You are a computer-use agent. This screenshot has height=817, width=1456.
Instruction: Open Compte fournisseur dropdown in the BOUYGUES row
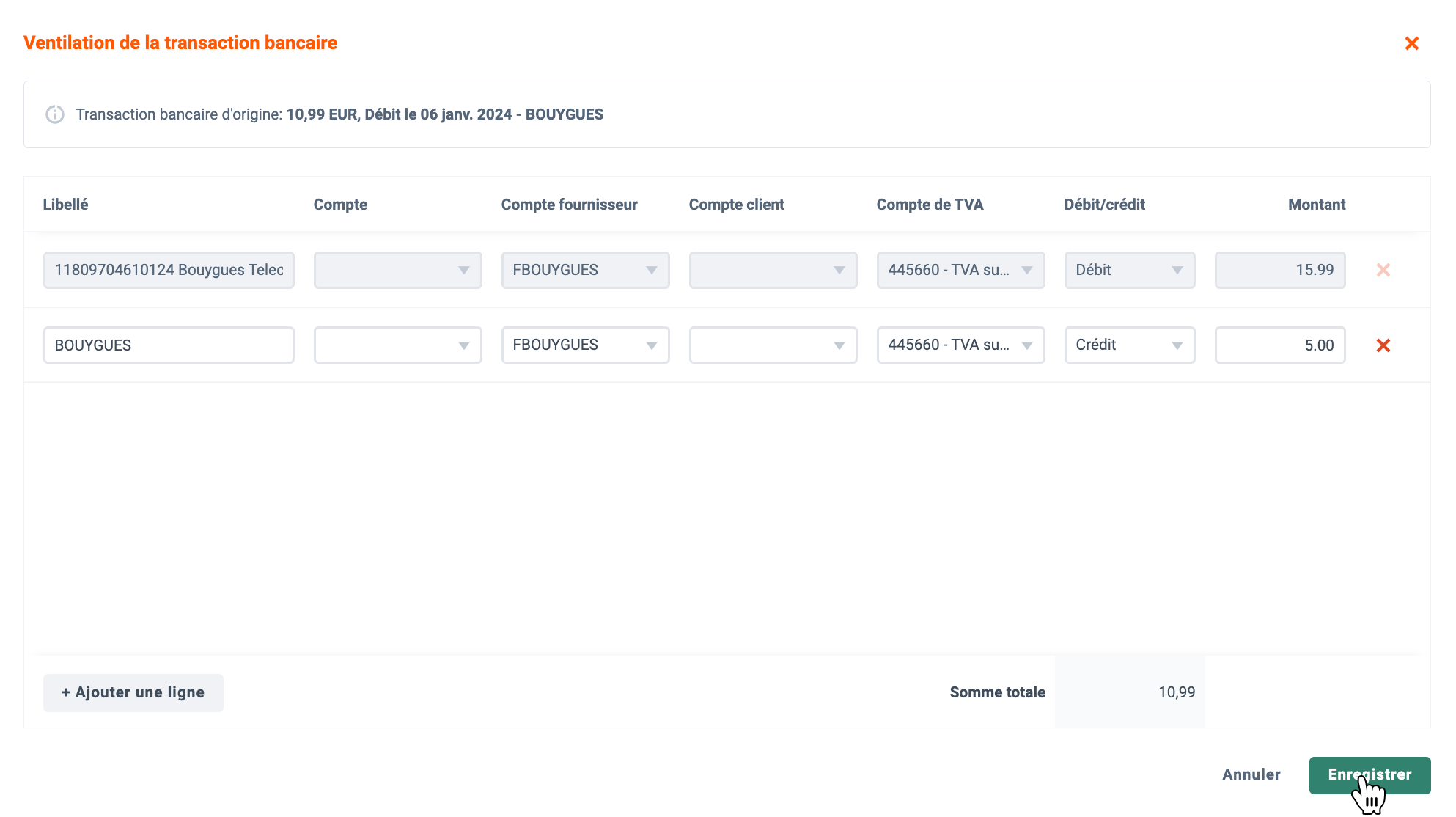point(585,345)
